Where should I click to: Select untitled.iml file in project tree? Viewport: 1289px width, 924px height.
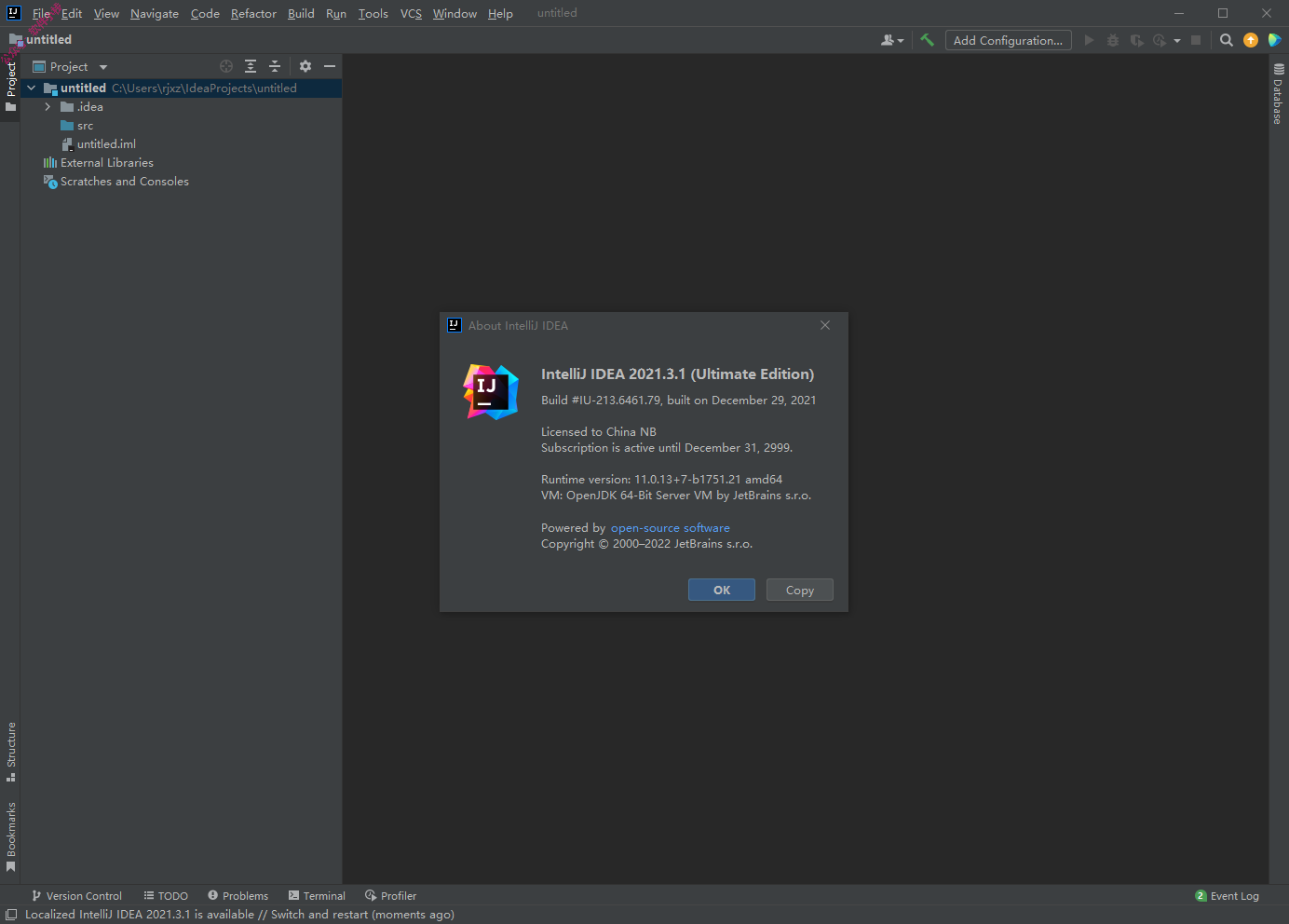click(106, 144)
